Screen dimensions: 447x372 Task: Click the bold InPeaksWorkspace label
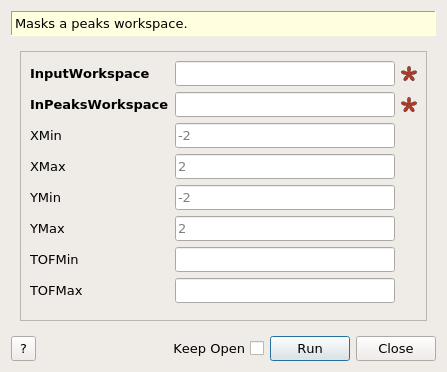point(99,105)
